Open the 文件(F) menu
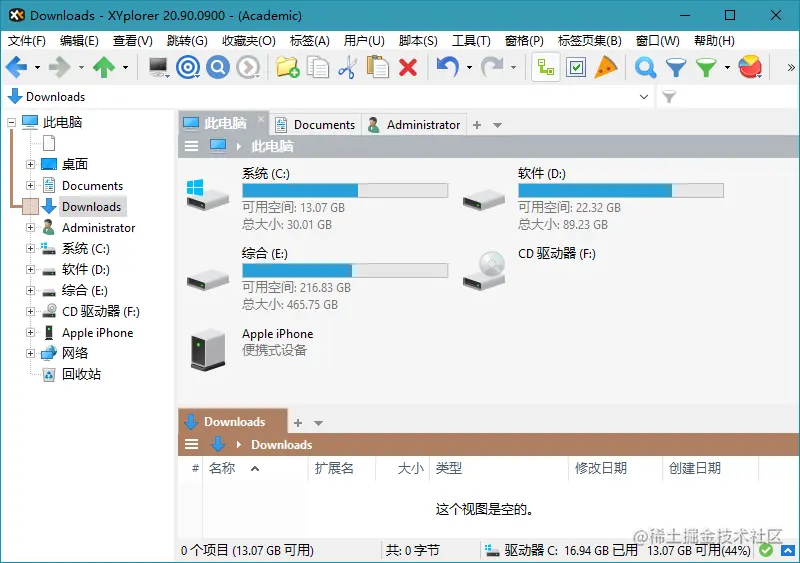This screenshot has width=800, height=563. [x=27, y=41]
